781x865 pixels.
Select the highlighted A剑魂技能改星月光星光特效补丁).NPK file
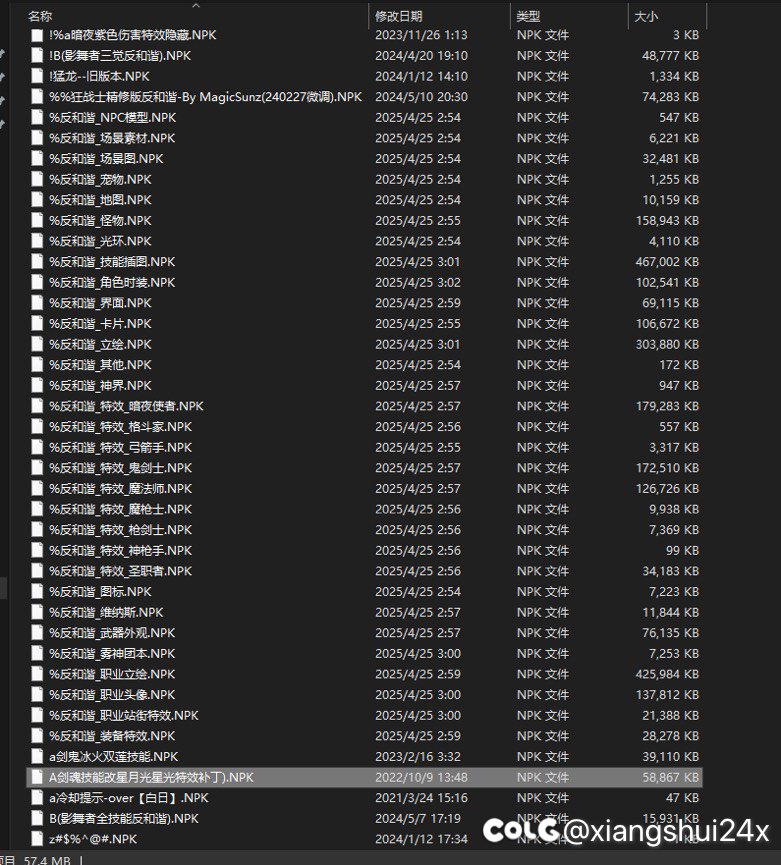click(x=151, y=777)
